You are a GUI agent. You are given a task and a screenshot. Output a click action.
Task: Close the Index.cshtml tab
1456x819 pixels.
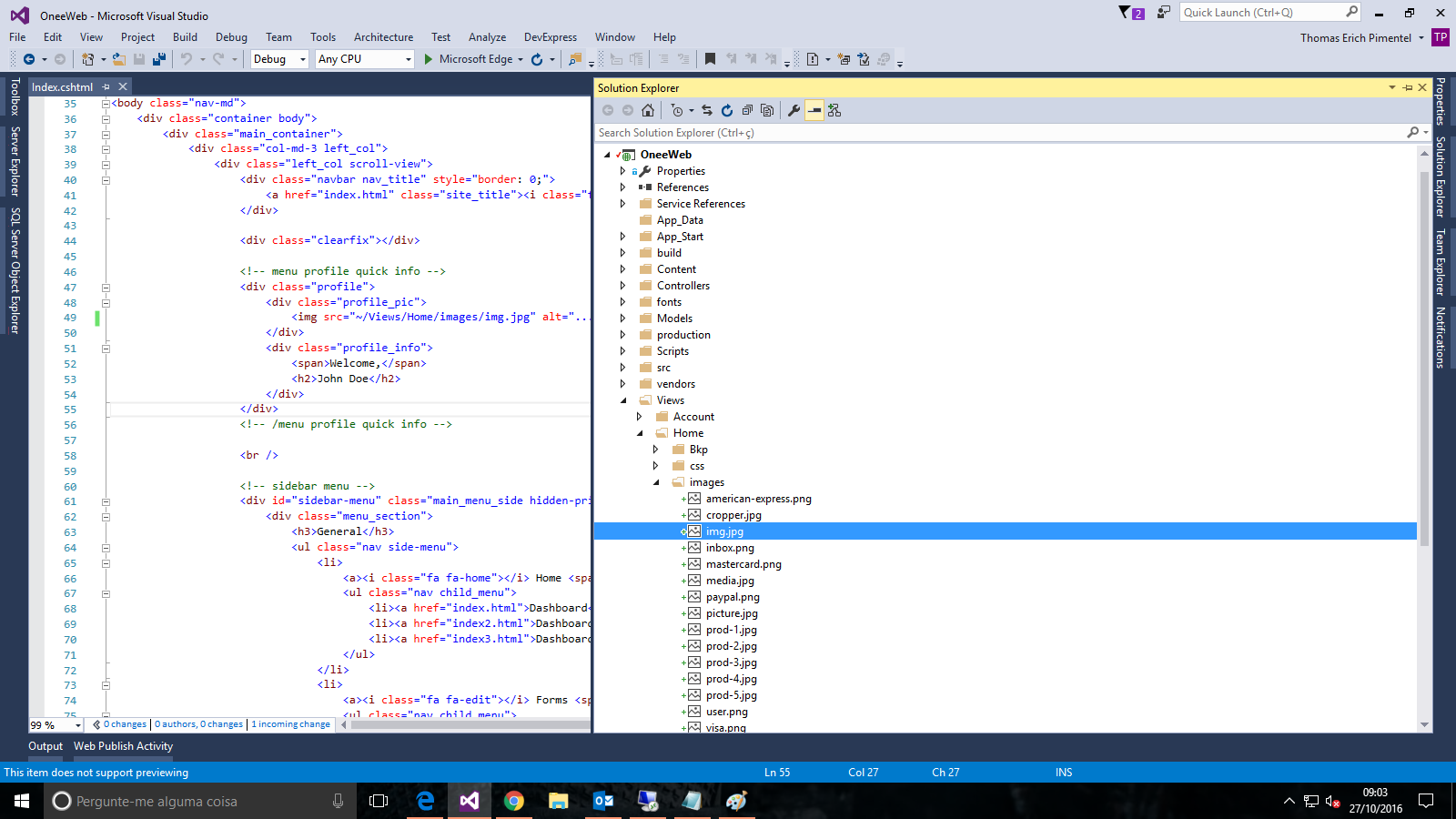pos(123,87)
